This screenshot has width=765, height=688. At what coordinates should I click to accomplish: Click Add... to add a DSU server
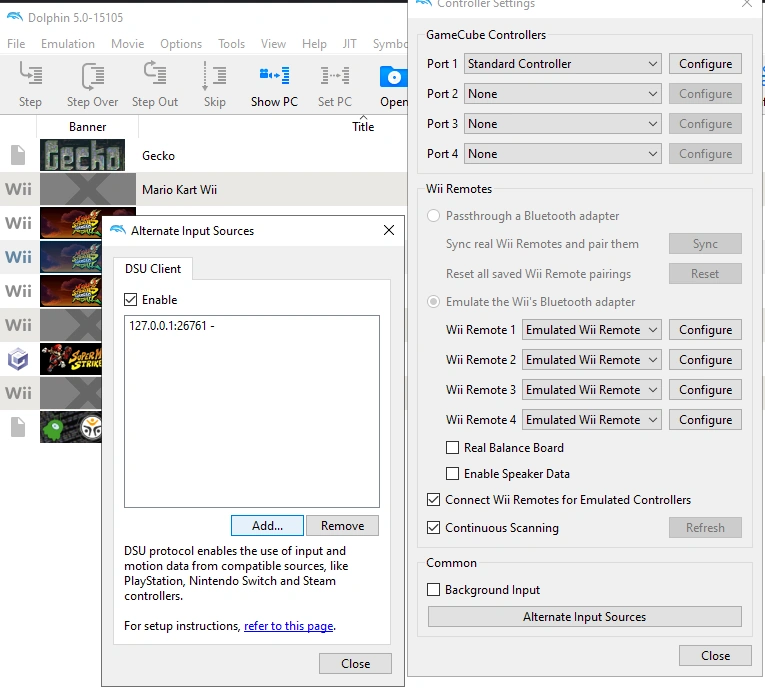[267, 526]
